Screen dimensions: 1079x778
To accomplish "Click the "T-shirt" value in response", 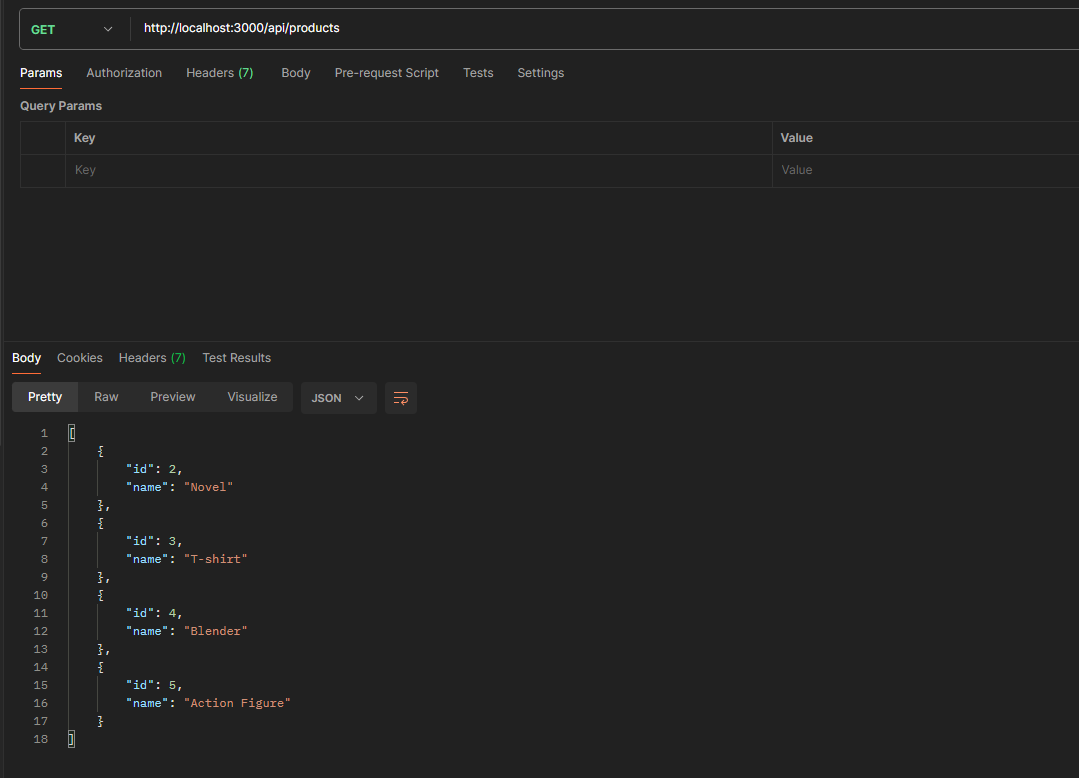I will (x=215, y=559).
